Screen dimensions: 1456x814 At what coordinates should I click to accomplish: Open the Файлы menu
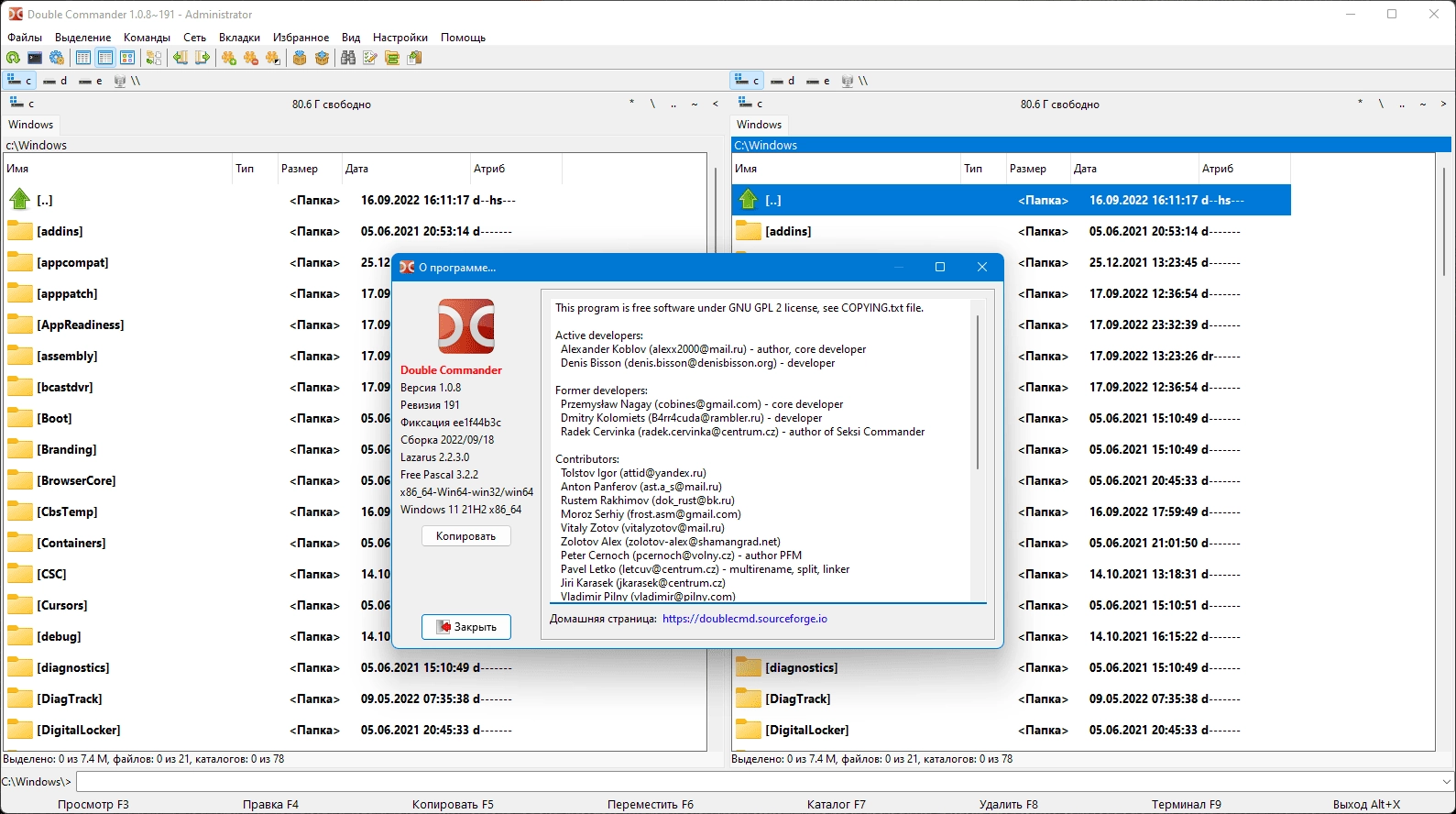25,38
